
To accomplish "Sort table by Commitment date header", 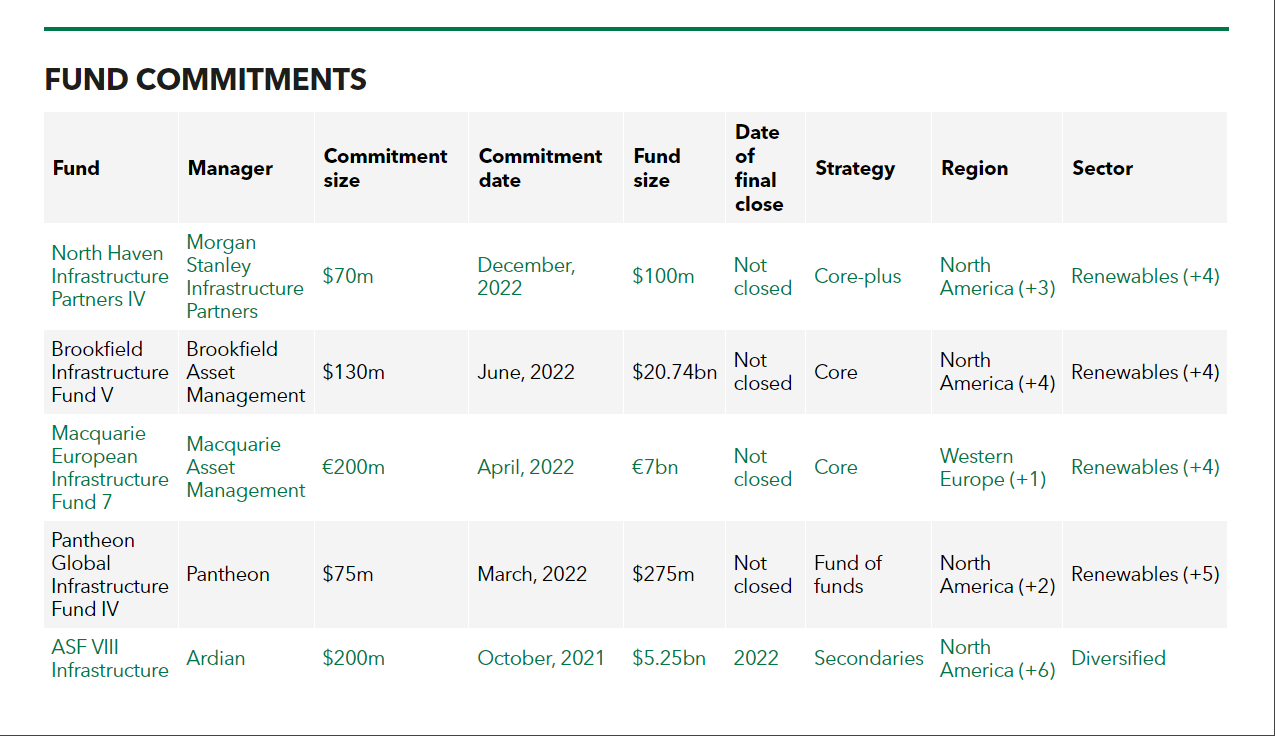I will (x=540, y=168).
